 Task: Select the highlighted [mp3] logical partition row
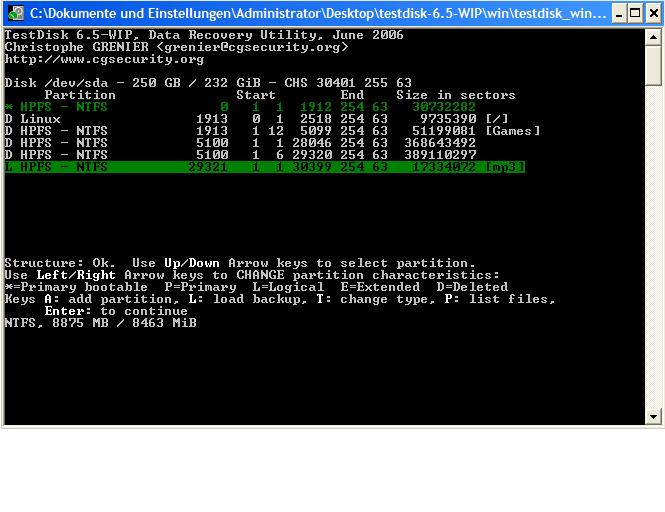pyautogui.click(x=265, y=167)
